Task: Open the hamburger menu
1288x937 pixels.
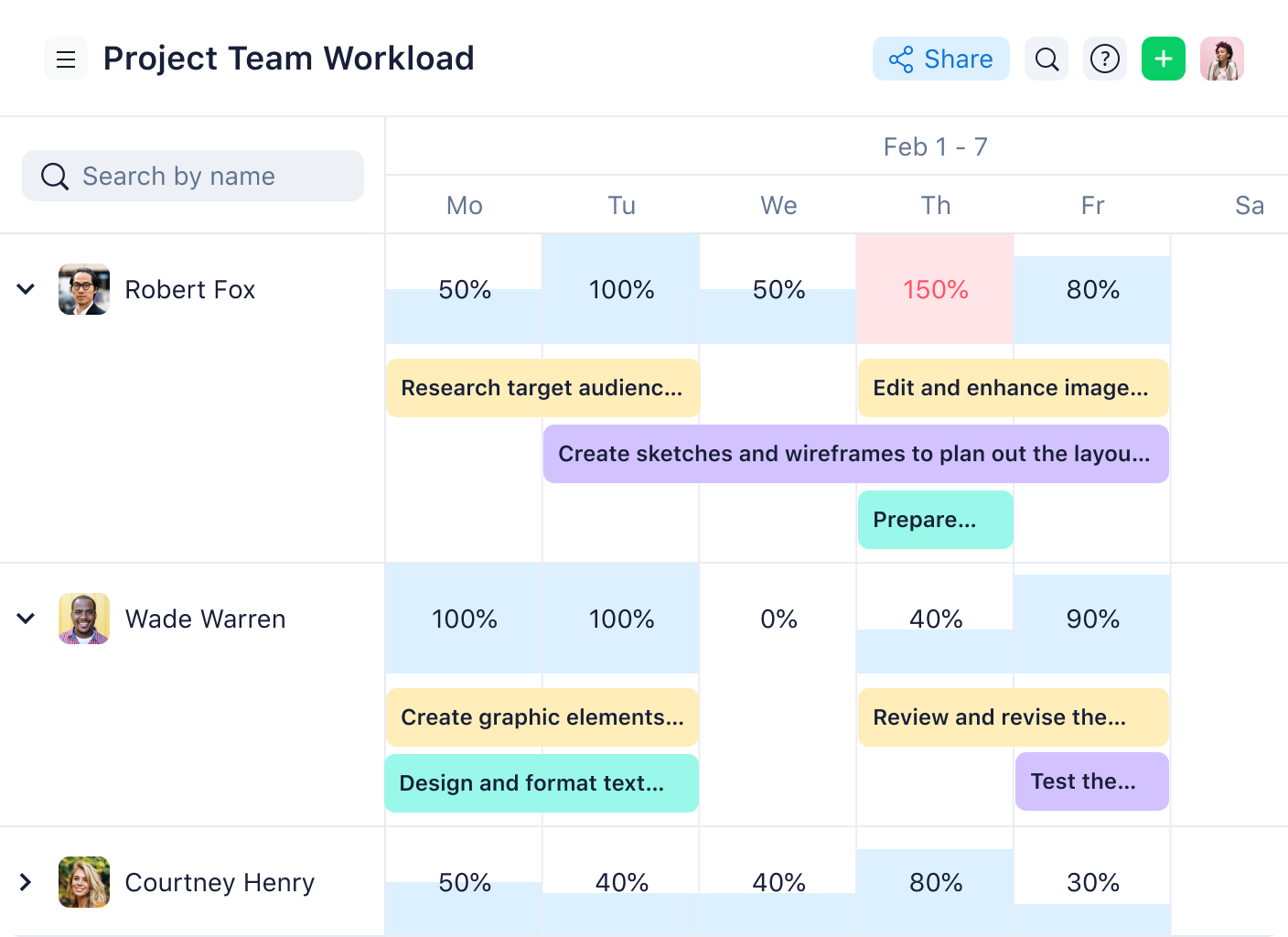Action: (x=65, y=59)
